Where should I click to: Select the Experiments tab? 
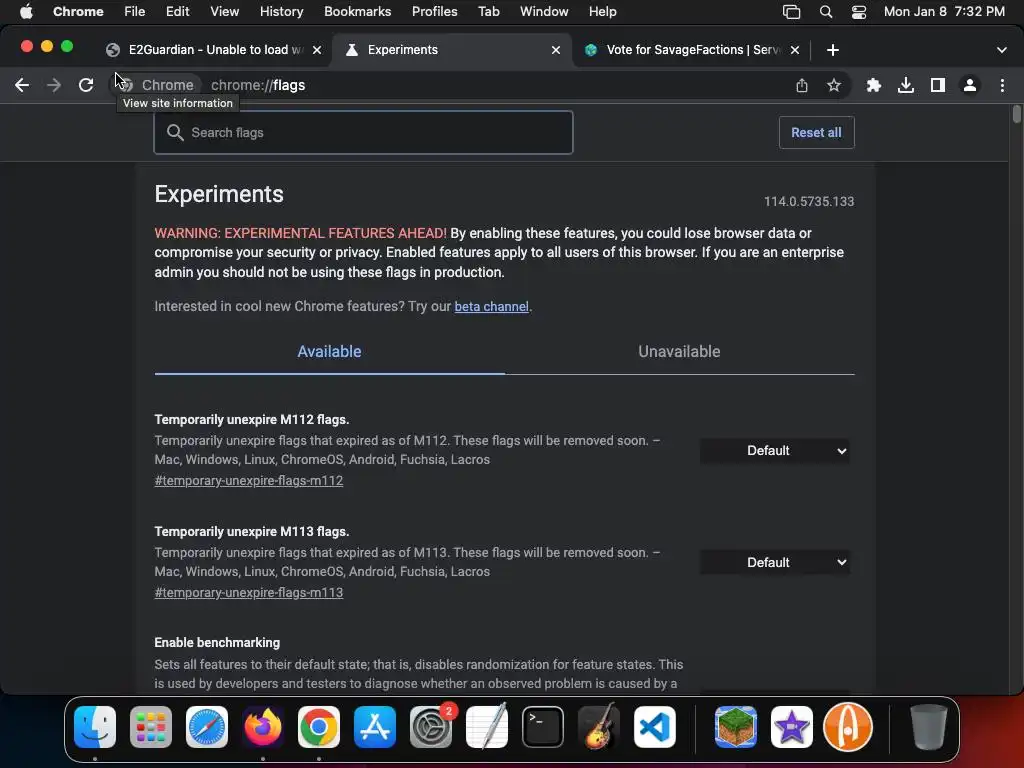pyautogui.click(x=451, y=50)
